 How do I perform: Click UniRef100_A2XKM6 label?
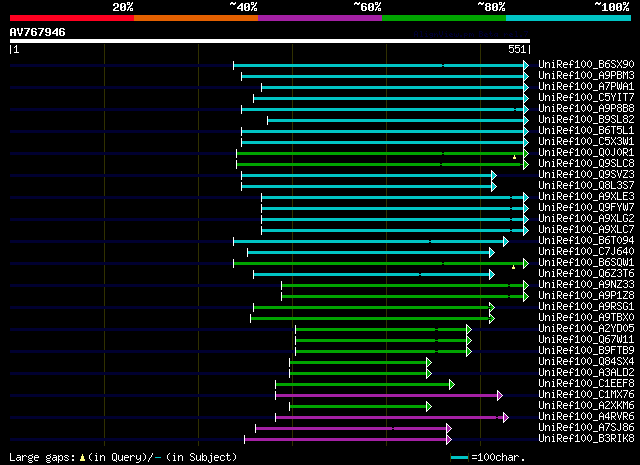(586, 406)
